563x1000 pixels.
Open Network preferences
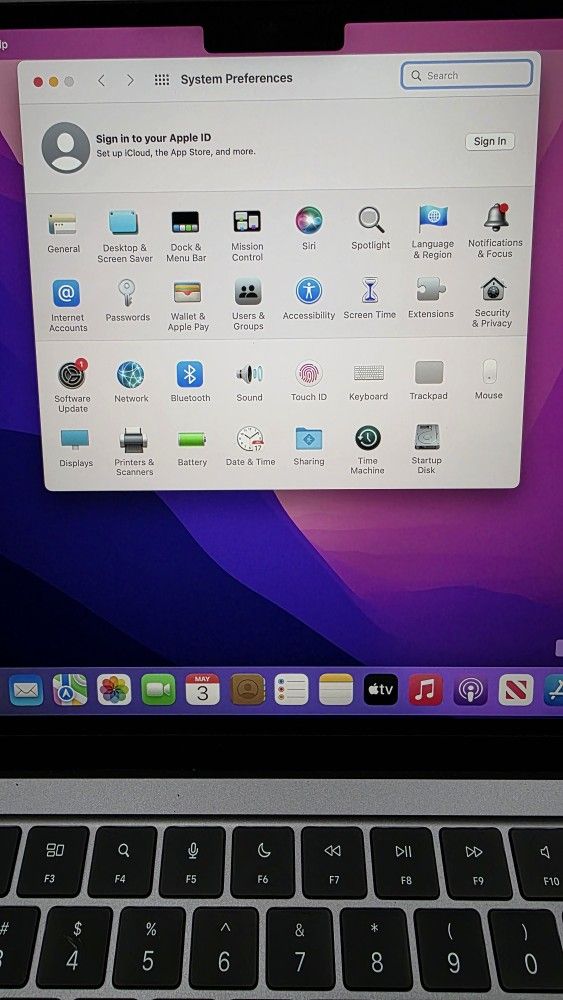pos(131,374)
